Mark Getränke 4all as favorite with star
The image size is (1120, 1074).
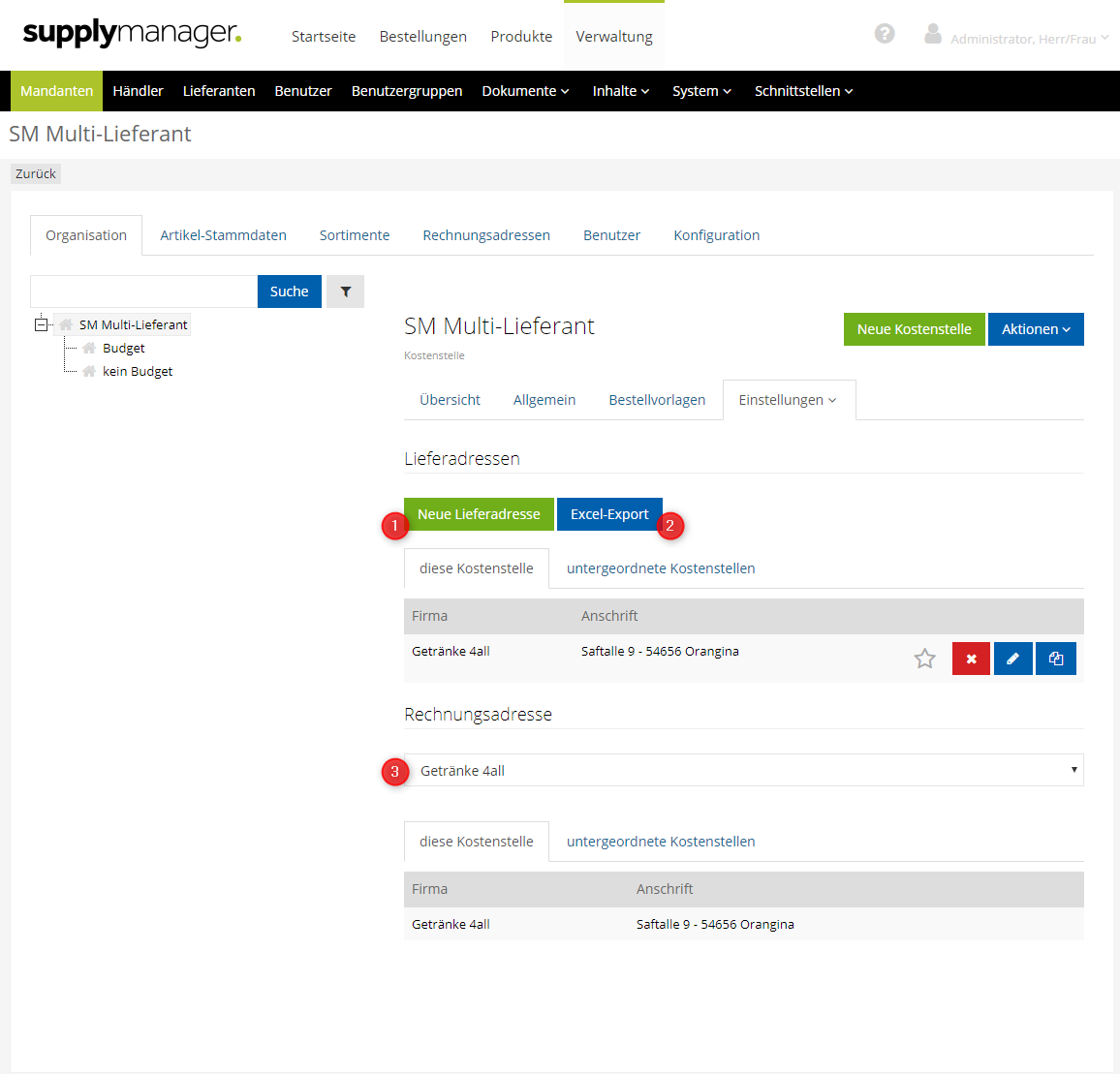coord(924,659)
